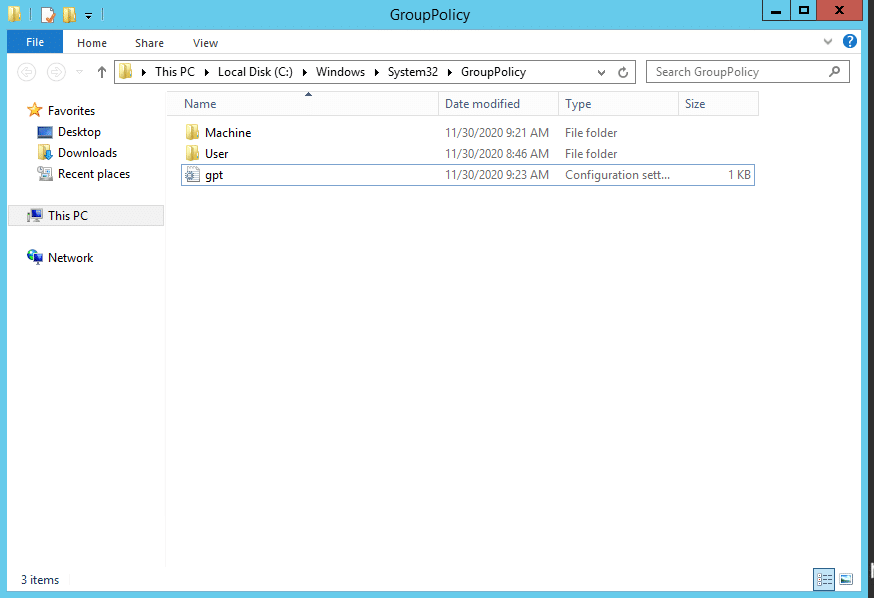Open the File menu tab

click(x=35, y=42)
